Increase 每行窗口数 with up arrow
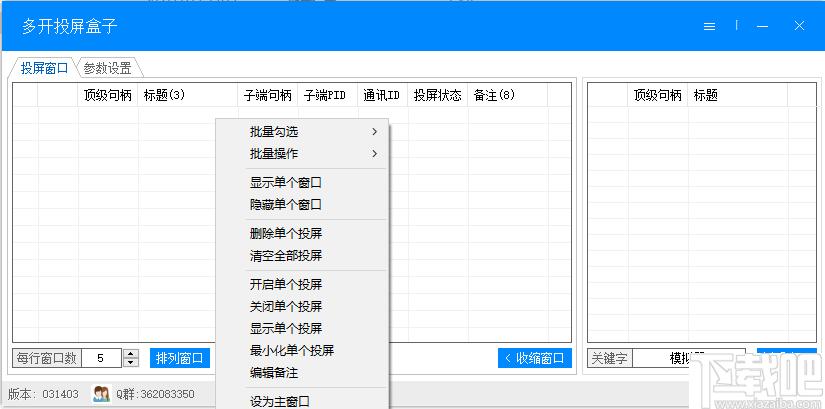This screenshot has width=825, height=409. point(131,353)
